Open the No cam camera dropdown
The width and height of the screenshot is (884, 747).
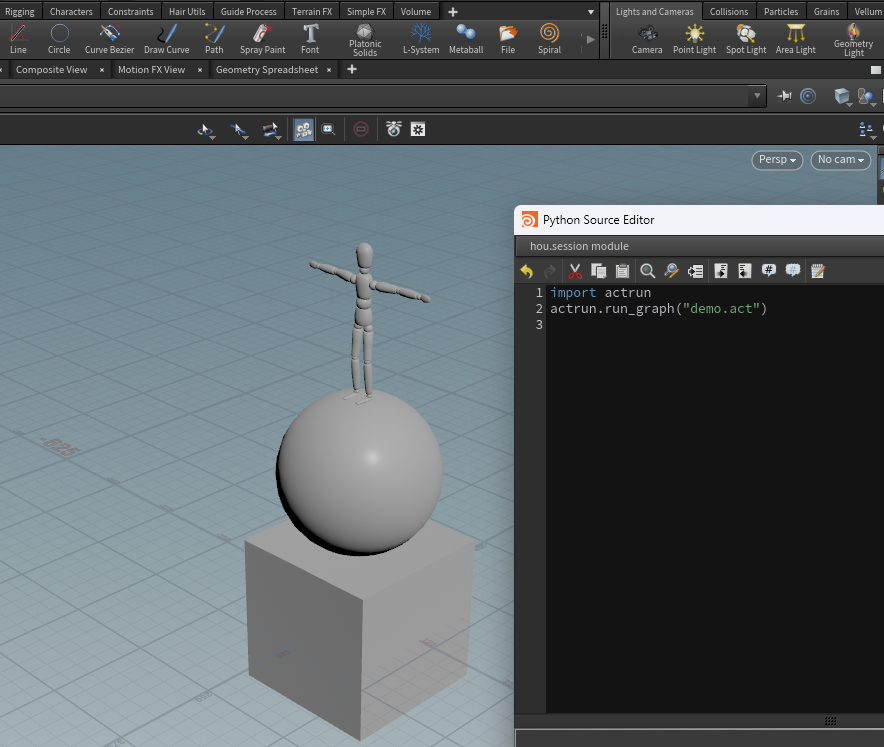(840, 159)
